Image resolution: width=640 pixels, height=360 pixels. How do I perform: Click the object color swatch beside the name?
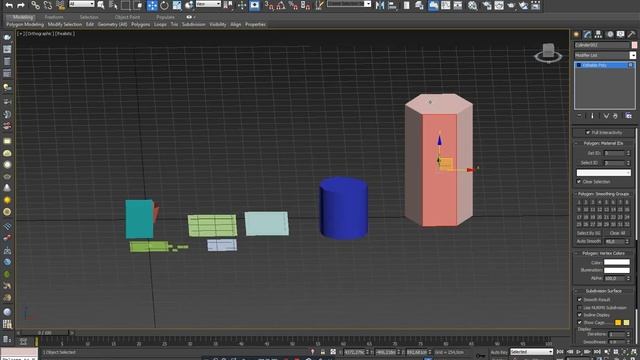pos(634,45)
